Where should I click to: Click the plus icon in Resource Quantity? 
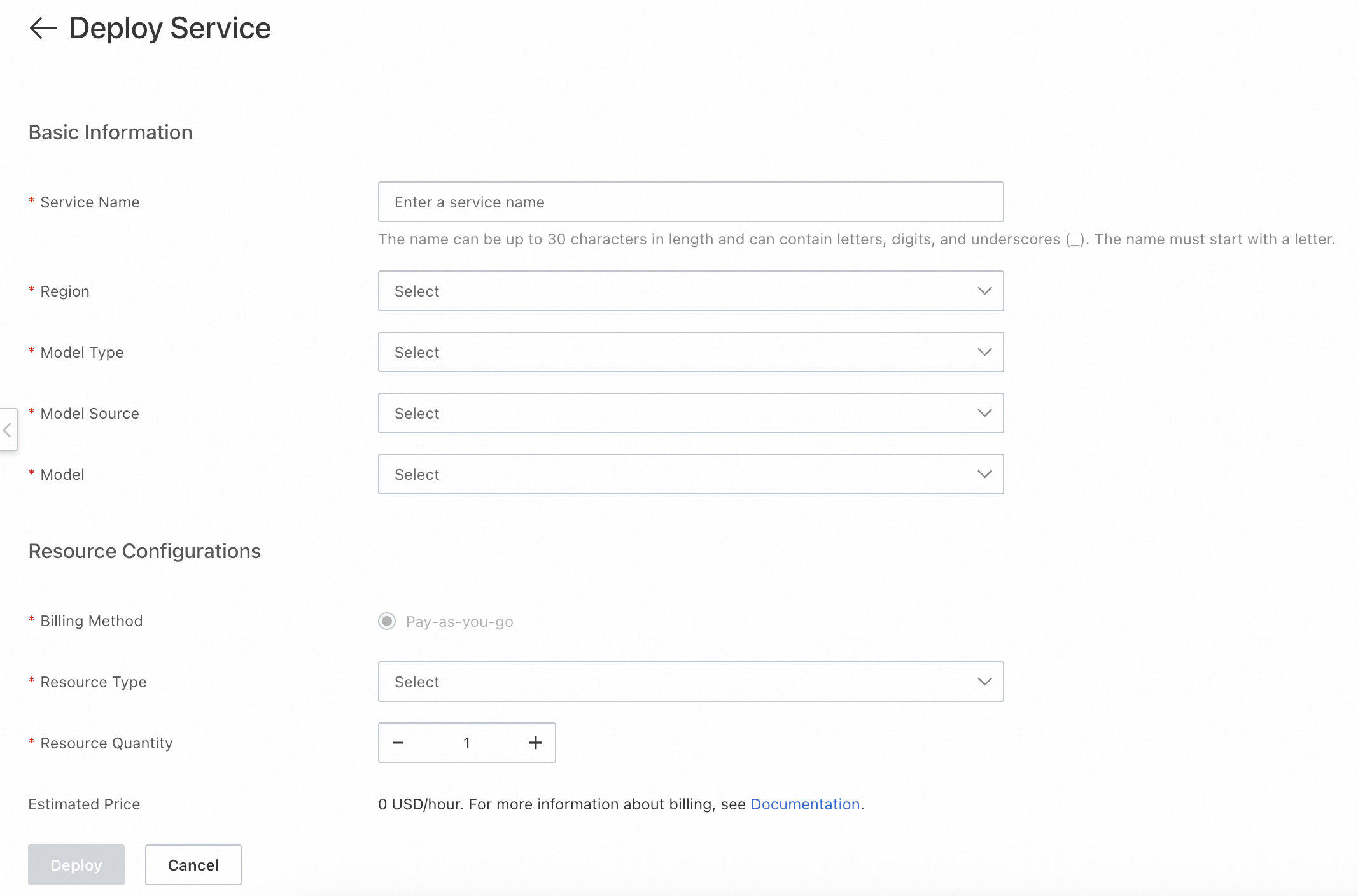[x=535, y=743]
